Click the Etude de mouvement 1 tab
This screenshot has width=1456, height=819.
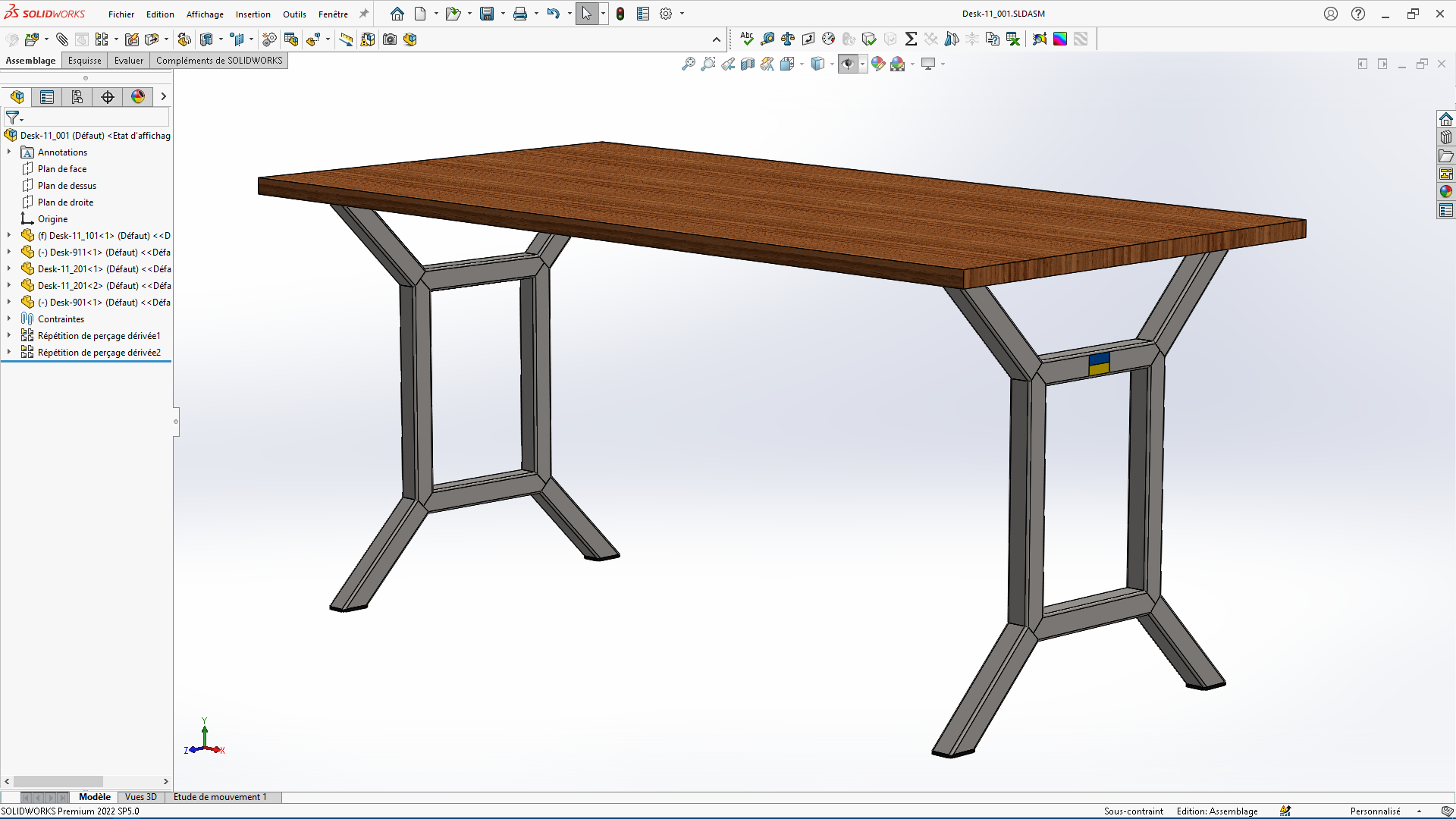[220, 797]
